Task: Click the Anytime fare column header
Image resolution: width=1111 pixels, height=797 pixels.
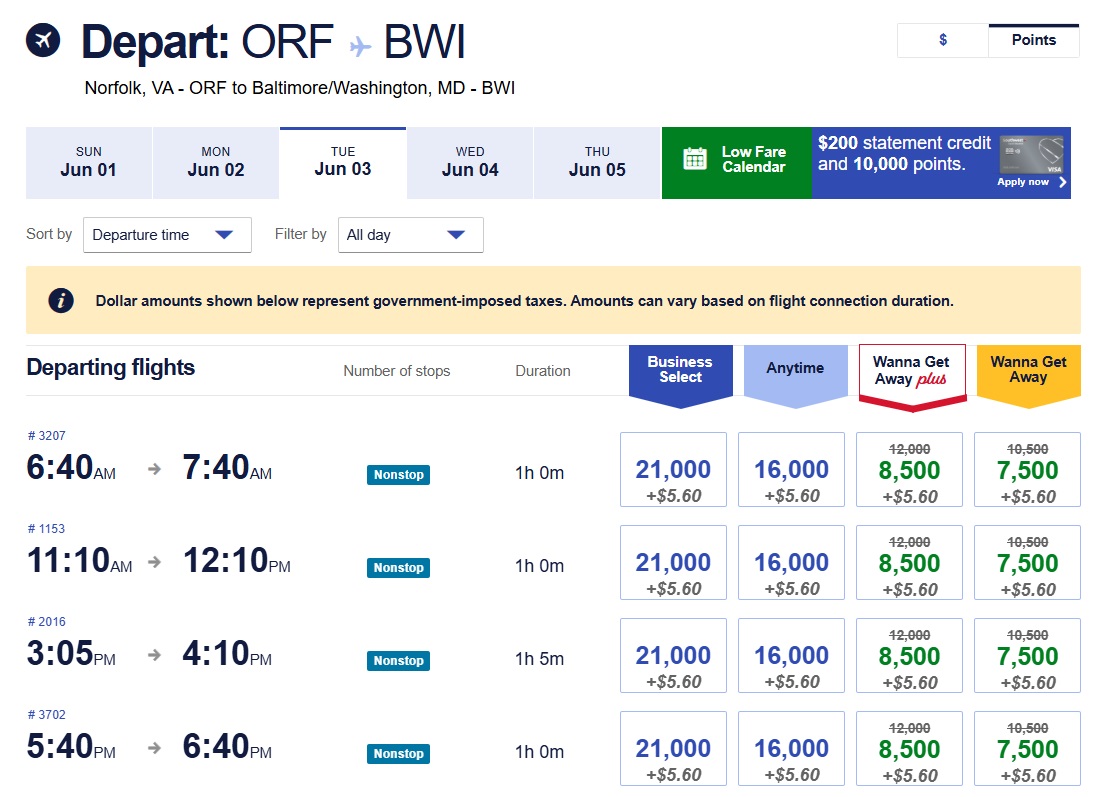Action: tap(795, 375)
